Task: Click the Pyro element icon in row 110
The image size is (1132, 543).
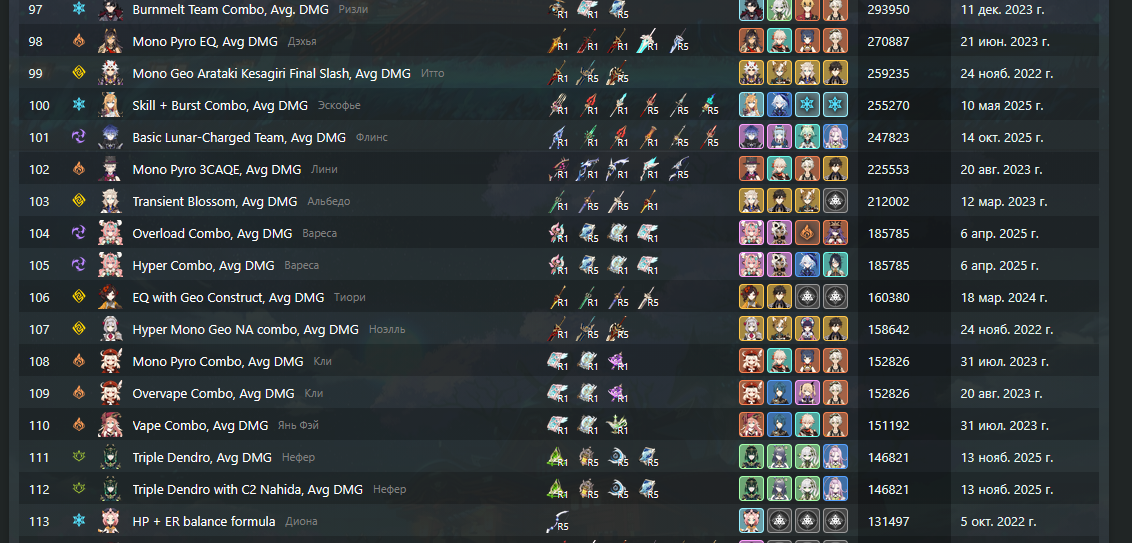Action: pos(79,425)
